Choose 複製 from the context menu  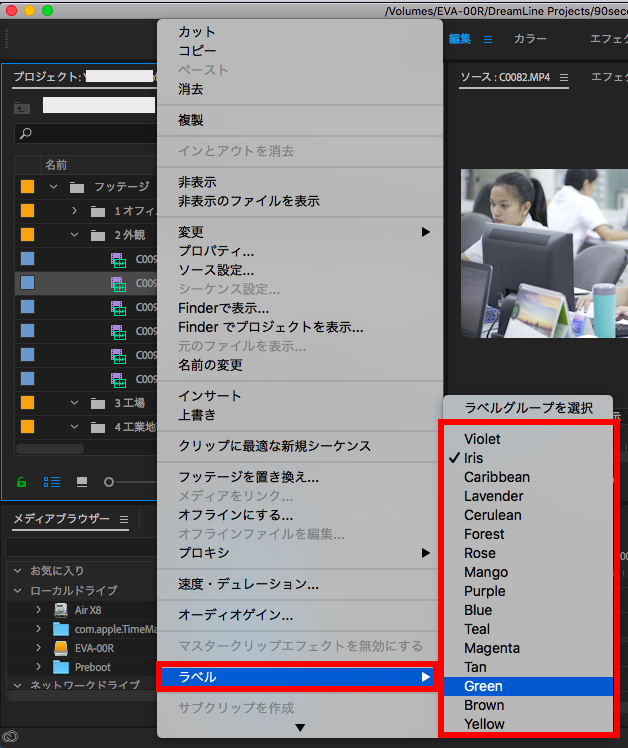pyautogui.click(x=300, y=120)
